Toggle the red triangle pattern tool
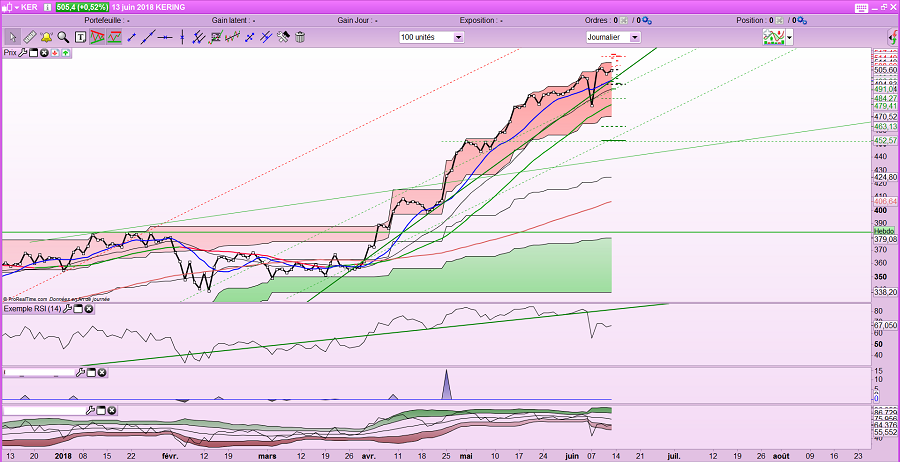This screenshot has width=900, height=462. [x=97, y=37]
